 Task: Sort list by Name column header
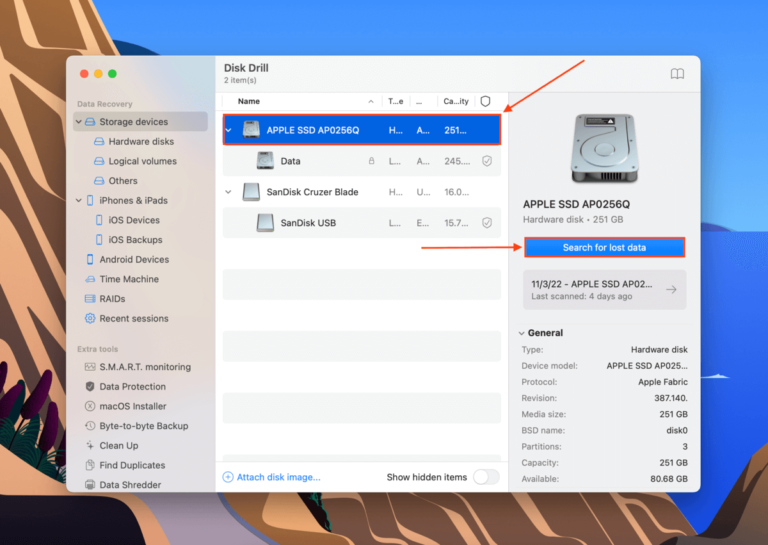pyautogui.click(x=249, y=101)
